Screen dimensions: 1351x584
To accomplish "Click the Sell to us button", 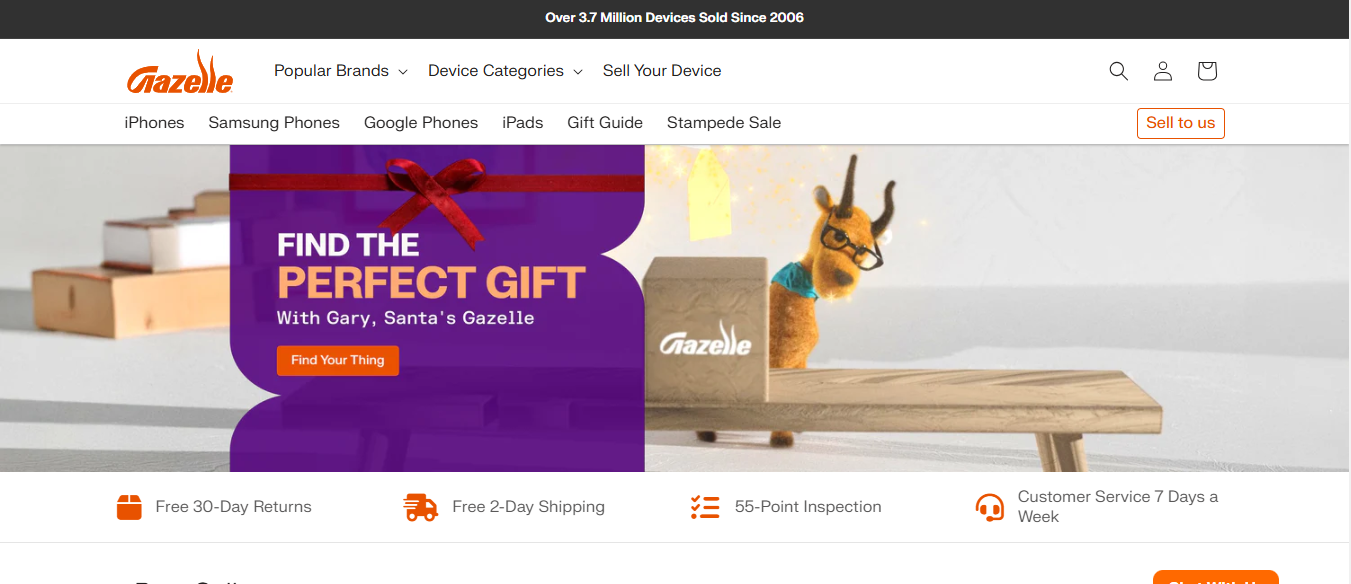I will (1180, 123).
